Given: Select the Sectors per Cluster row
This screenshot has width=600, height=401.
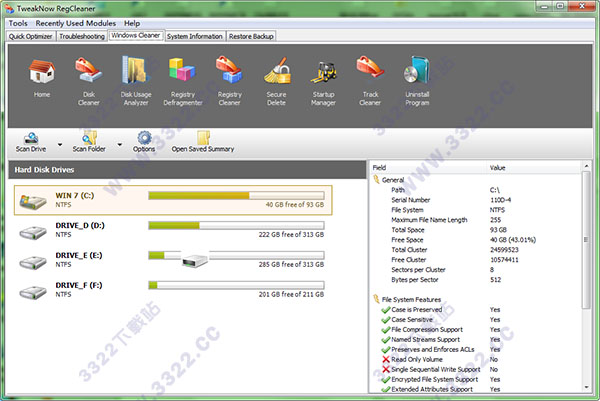Looking at the screenshot, I should click(x=476, y=269).
